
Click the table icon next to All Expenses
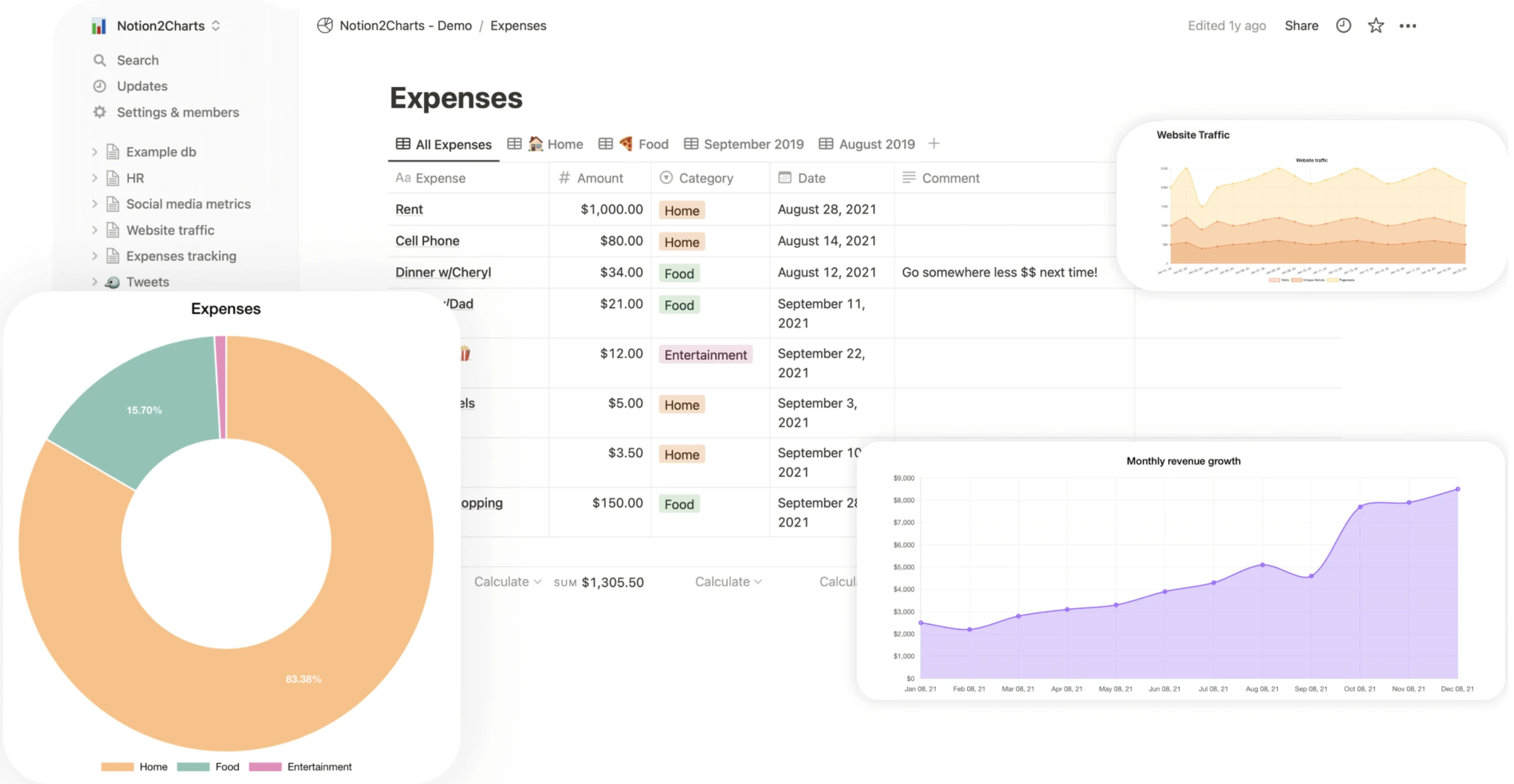402,144
